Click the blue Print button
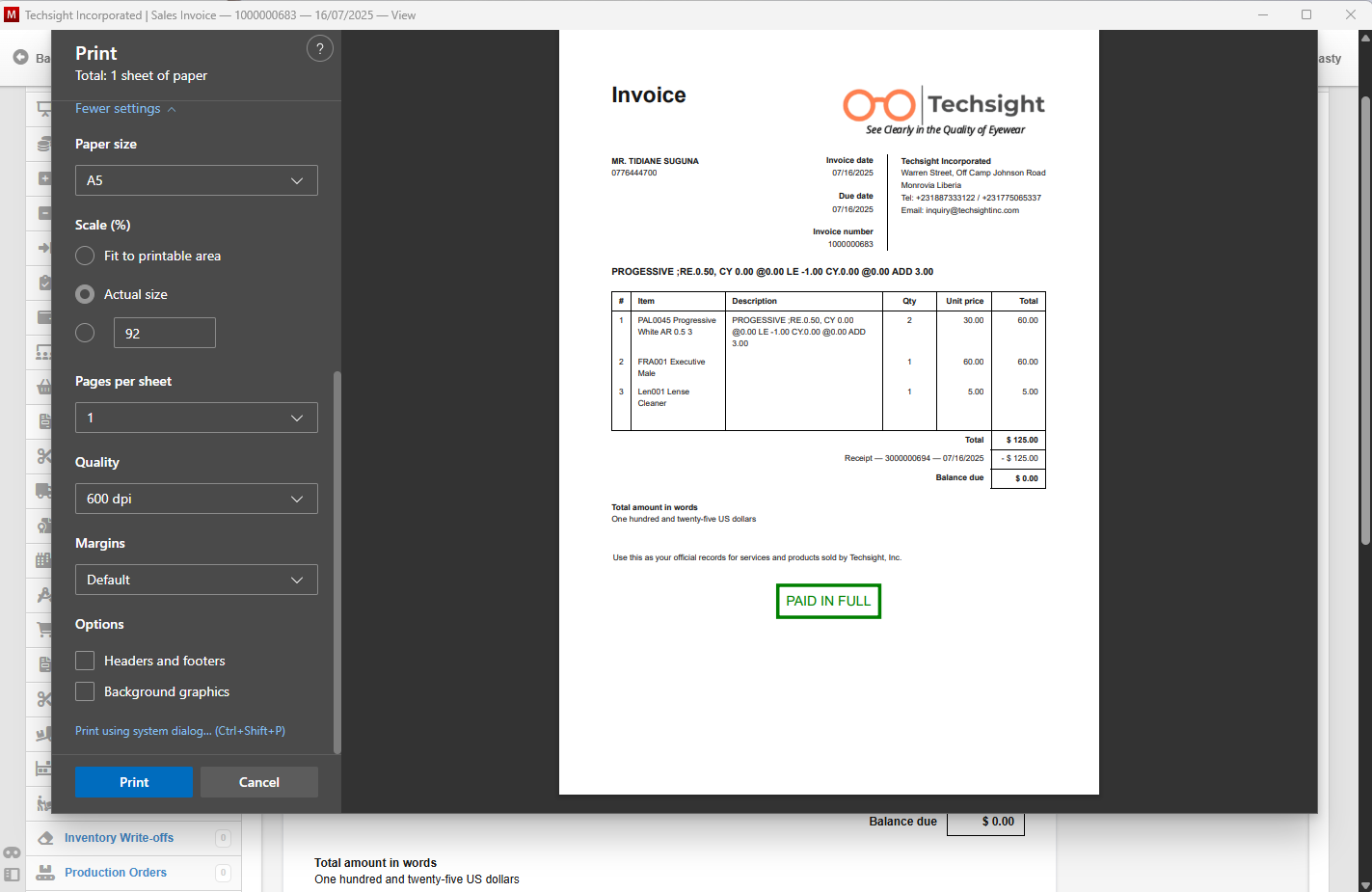1372x892 pixels. tap(134, 782)
